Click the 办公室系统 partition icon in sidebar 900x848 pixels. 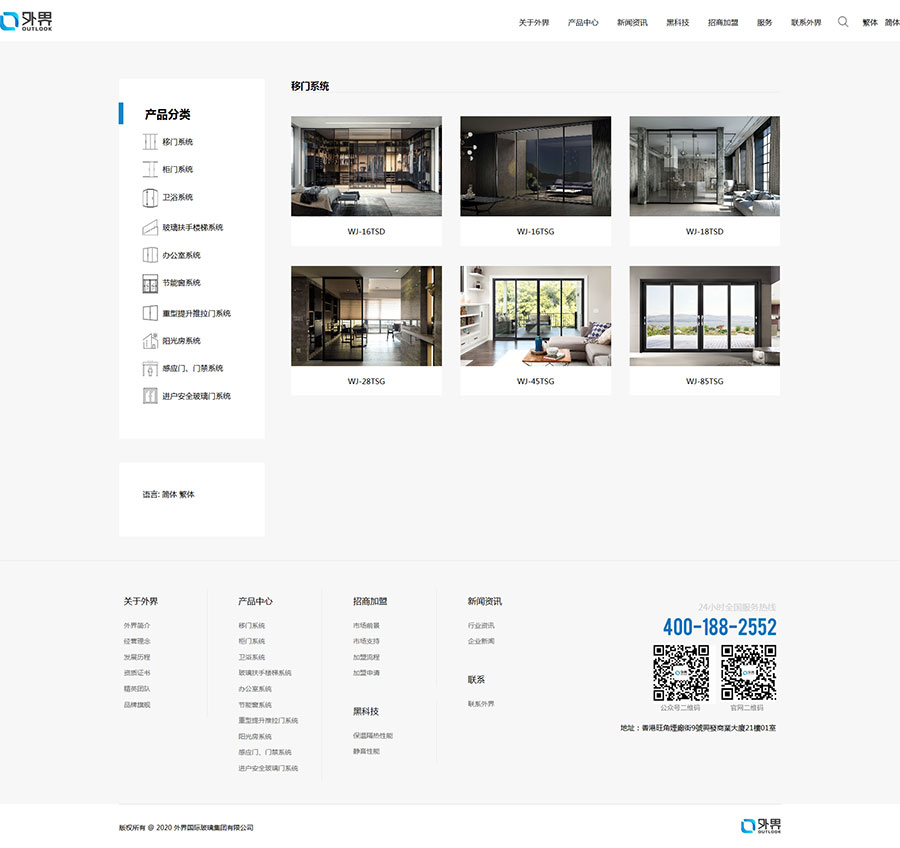150,255
